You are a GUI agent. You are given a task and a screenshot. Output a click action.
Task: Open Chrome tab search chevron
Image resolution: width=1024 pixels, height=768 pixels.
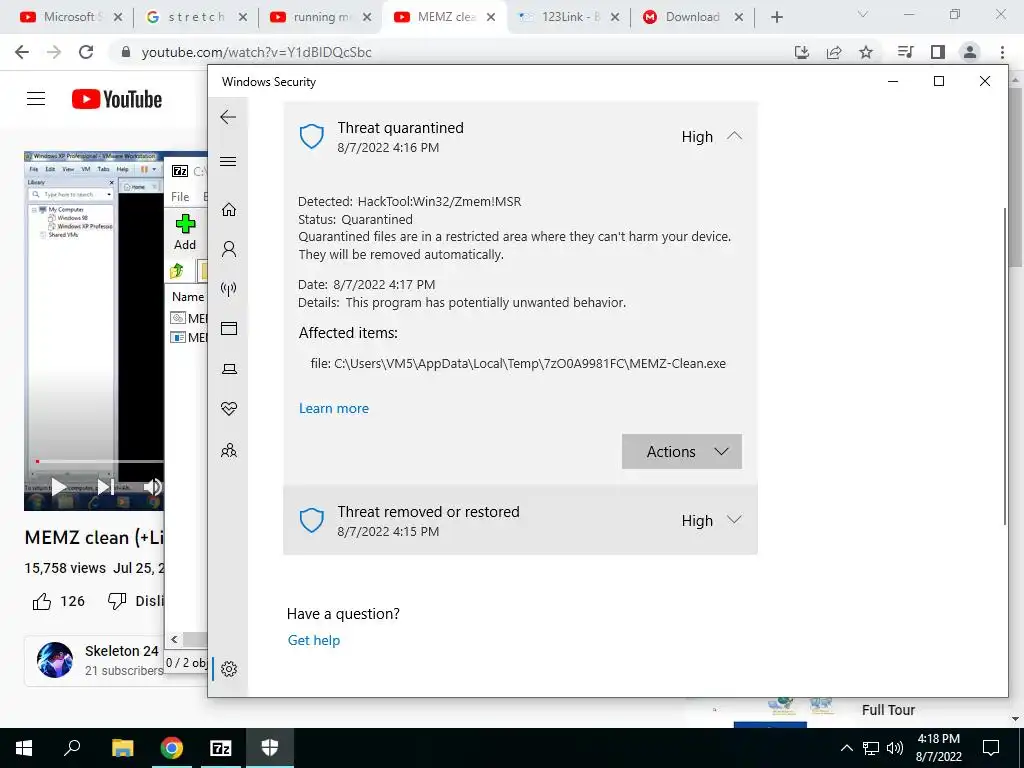click(863, 14)
